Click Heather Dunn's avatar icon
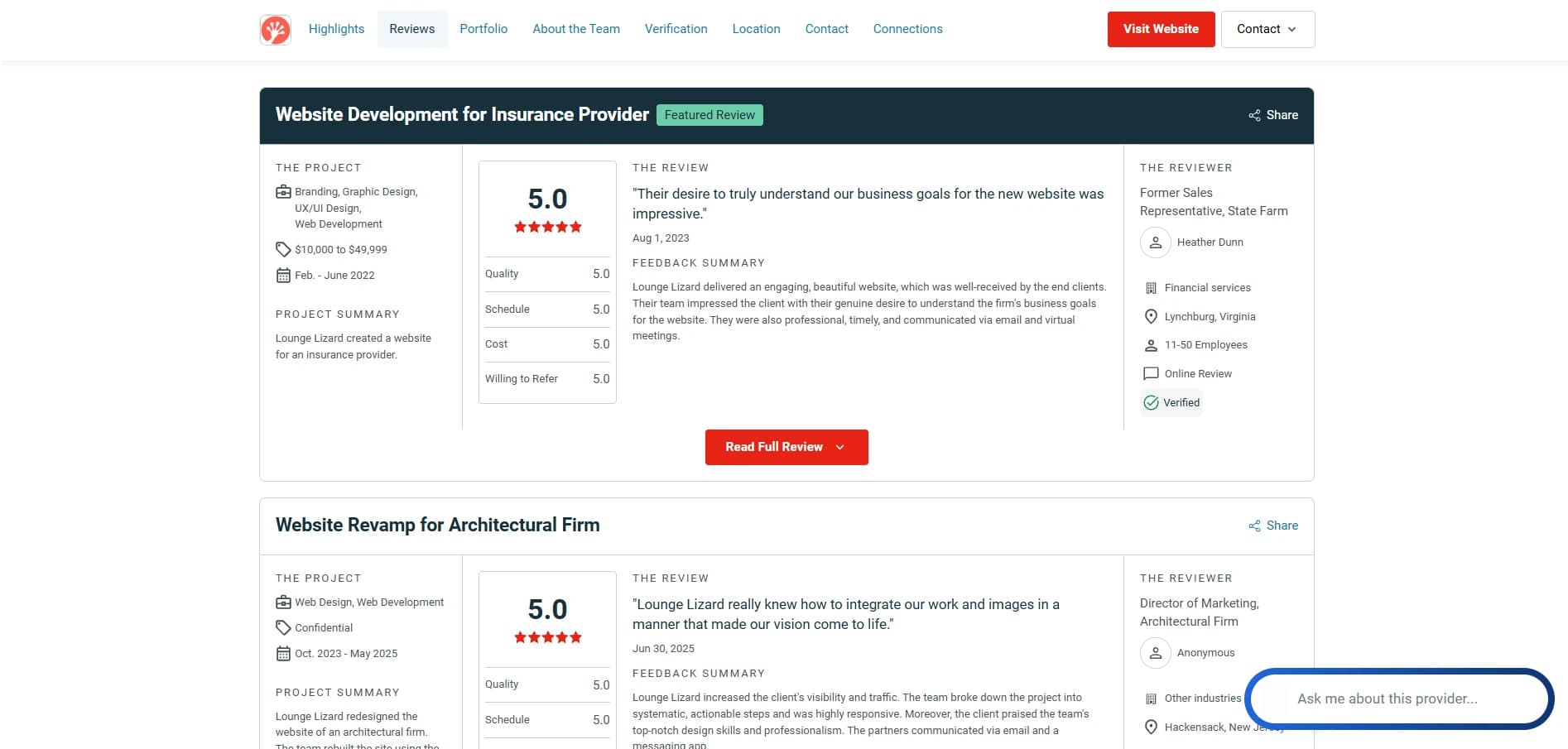The height and width of the screenshot is (749, 1568). point(1156,242)
